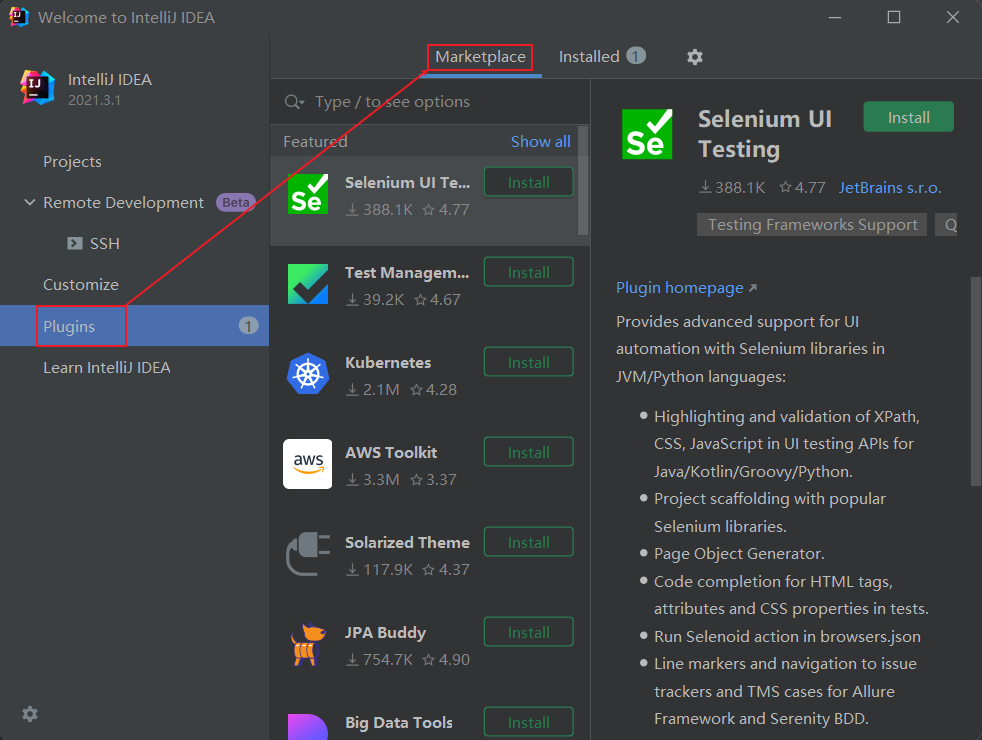Focus the plugin search field

click(x=430, y=101)
